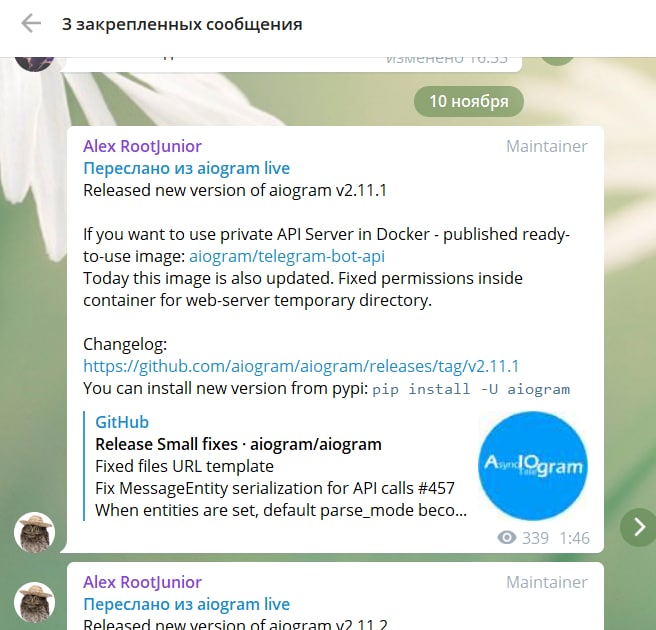Open 'Переслано из aiogram live' in second message

(187, 604)
